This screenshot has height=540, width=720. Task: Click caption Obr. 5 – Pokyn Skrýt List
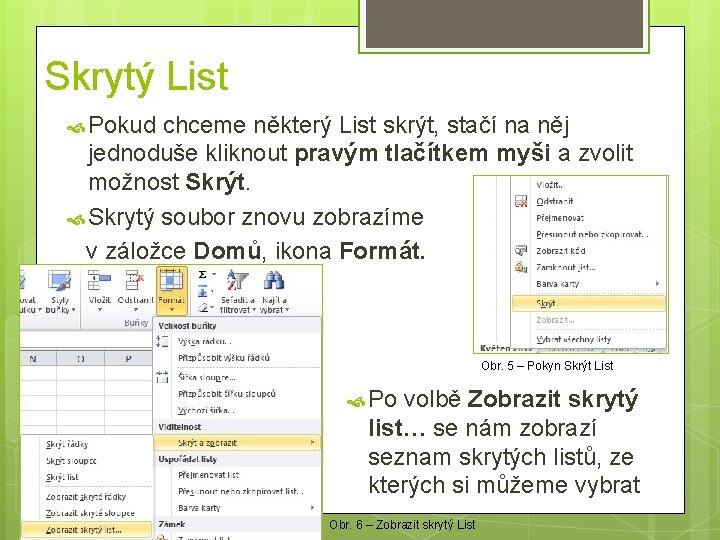(547, 366)
